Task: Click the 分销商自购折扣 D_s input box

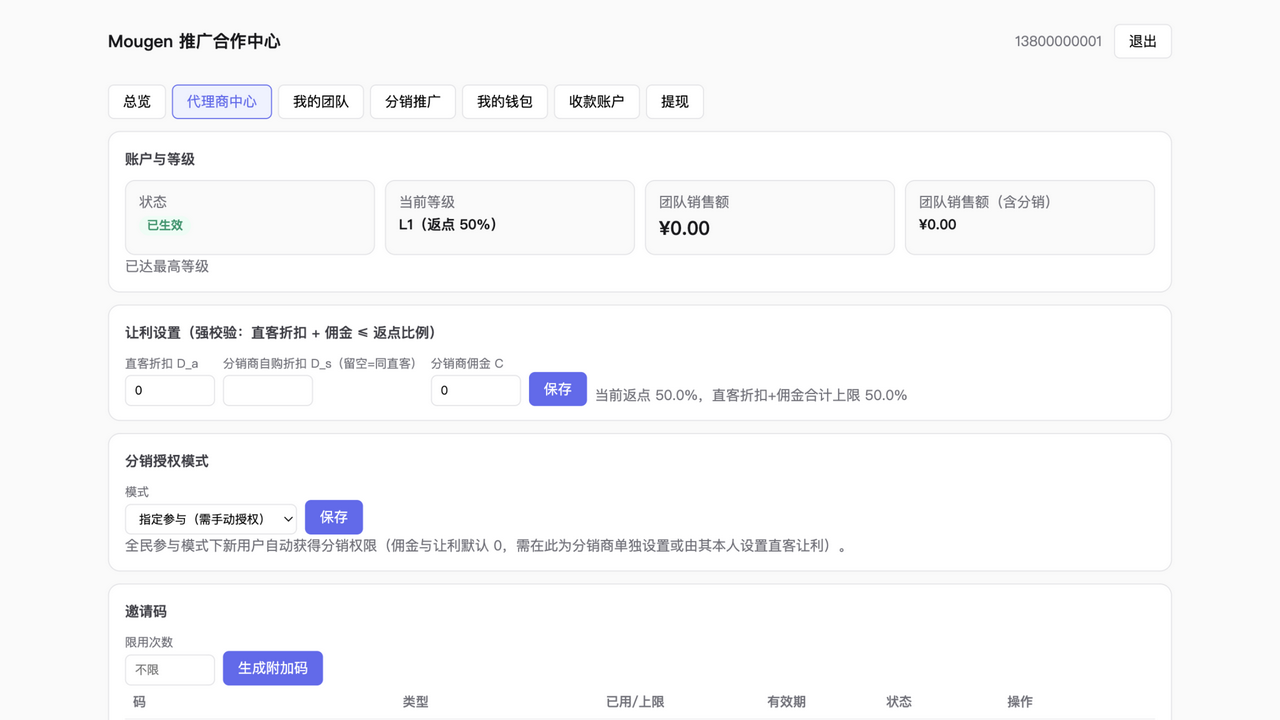Action: 268,390
